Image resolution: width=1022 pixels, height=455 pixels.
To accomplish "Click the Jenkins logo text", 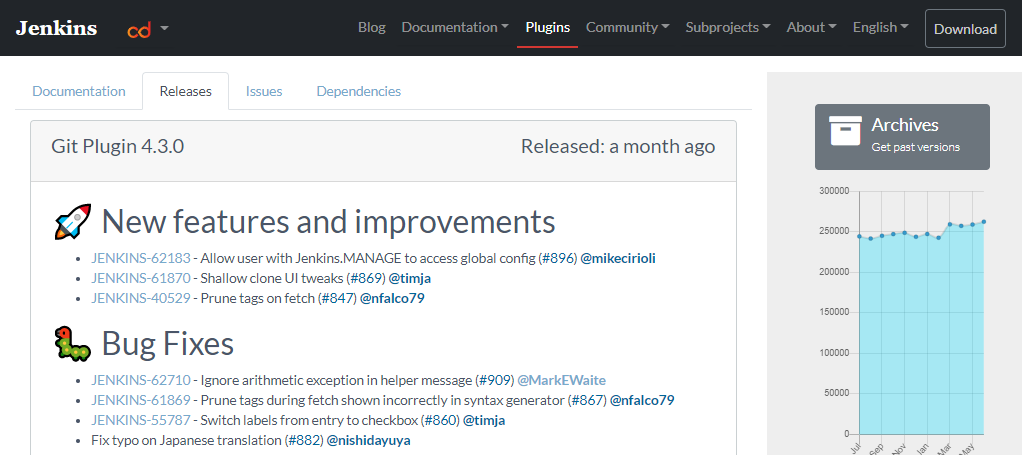I will (56, 28).
